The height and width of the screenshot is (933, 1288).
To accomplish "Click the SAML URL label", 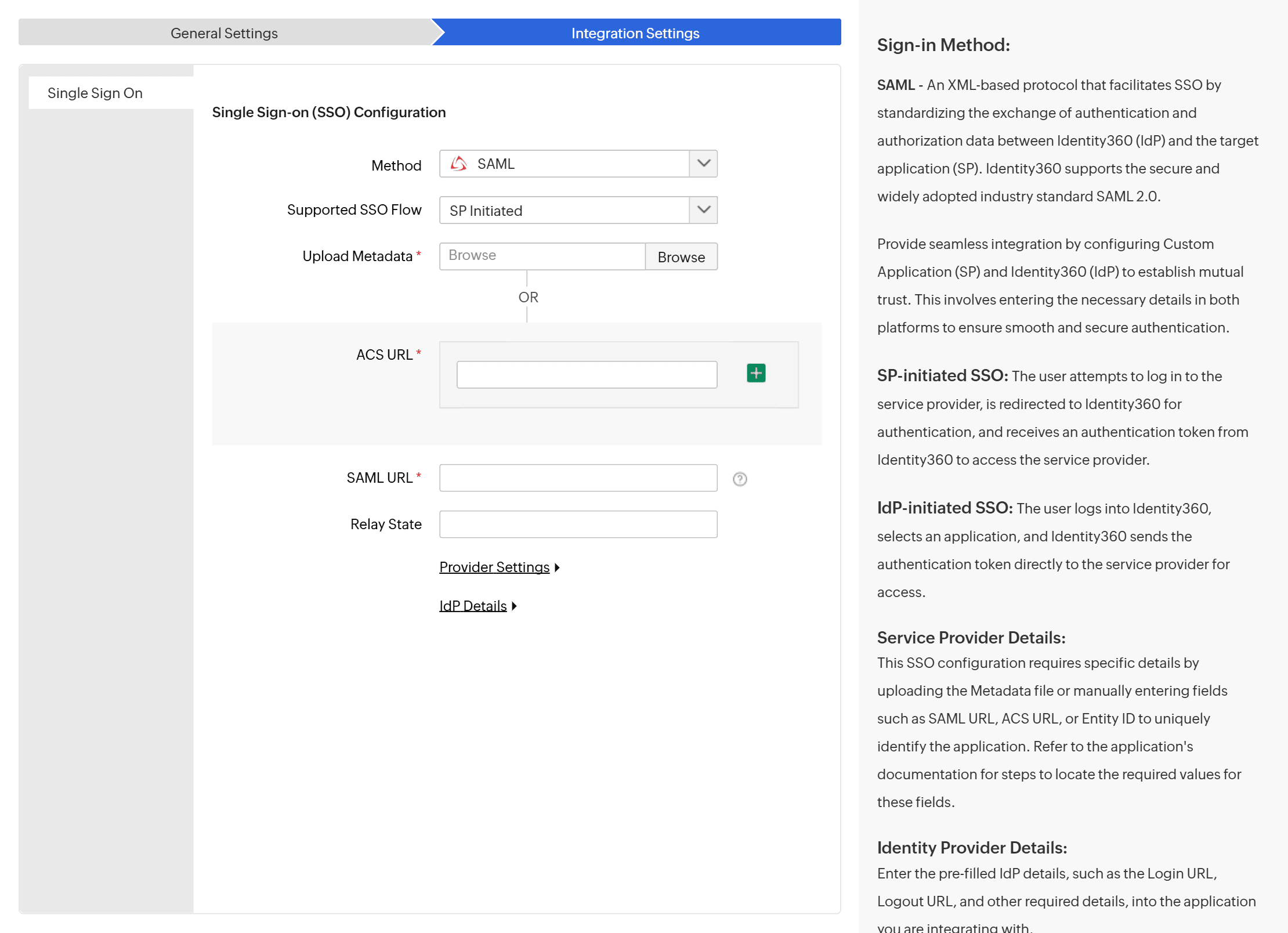I will (x=379, y=478).
